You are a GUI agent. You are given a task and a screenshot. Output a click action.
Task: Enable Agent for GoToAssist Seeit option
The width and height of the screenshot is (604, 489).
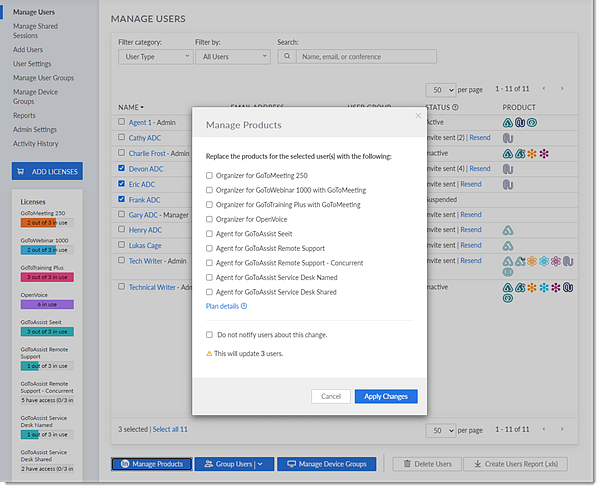(x=209, y=233)
